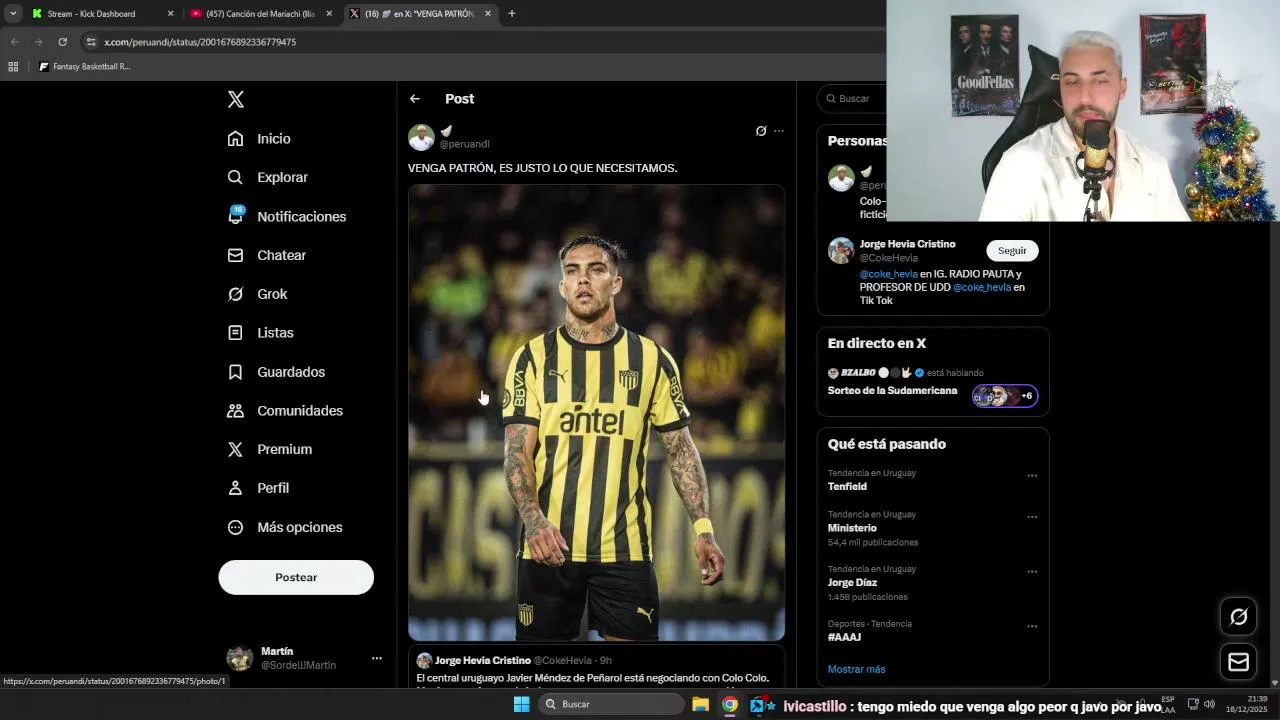The height and width of the screenshot is (720, 1280).
Task: Open the post's more options dots
Action: coord(779,131)
